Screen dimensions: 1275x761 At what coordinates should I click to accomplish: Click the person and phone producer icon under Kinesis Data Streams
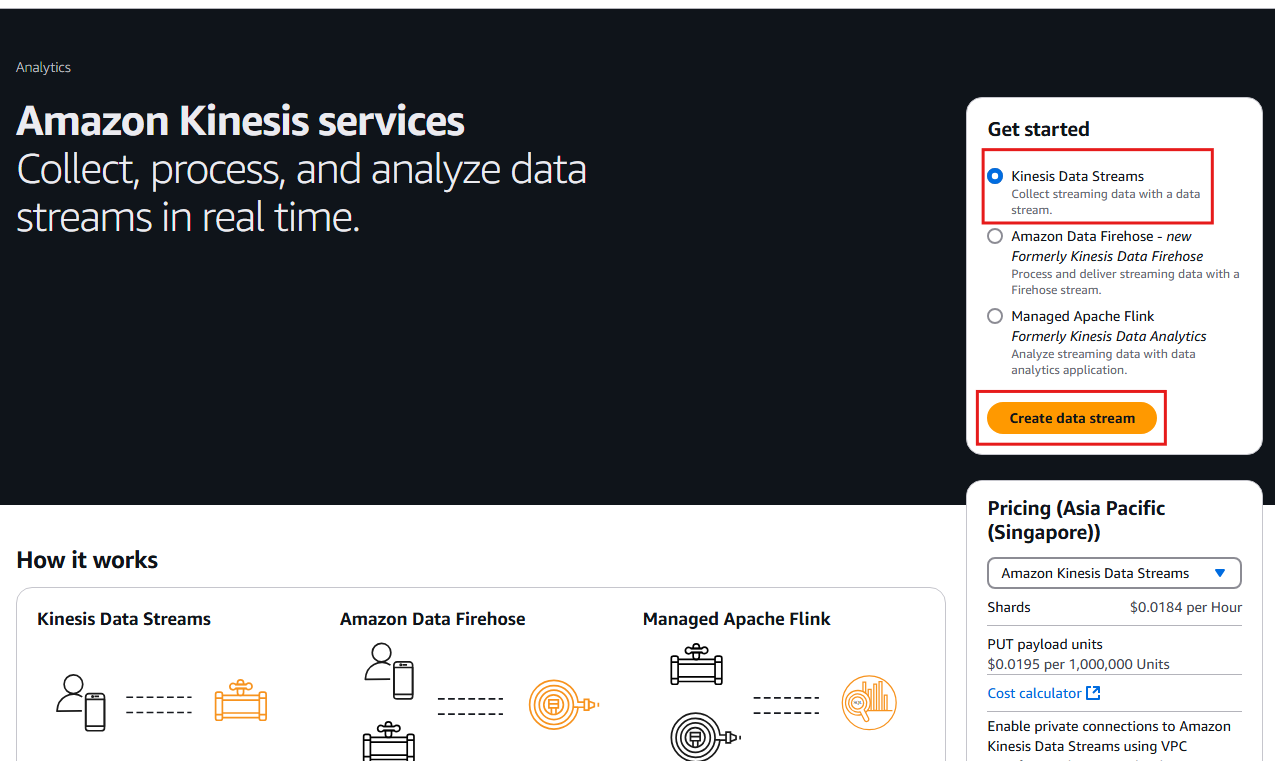coord(81,703)
